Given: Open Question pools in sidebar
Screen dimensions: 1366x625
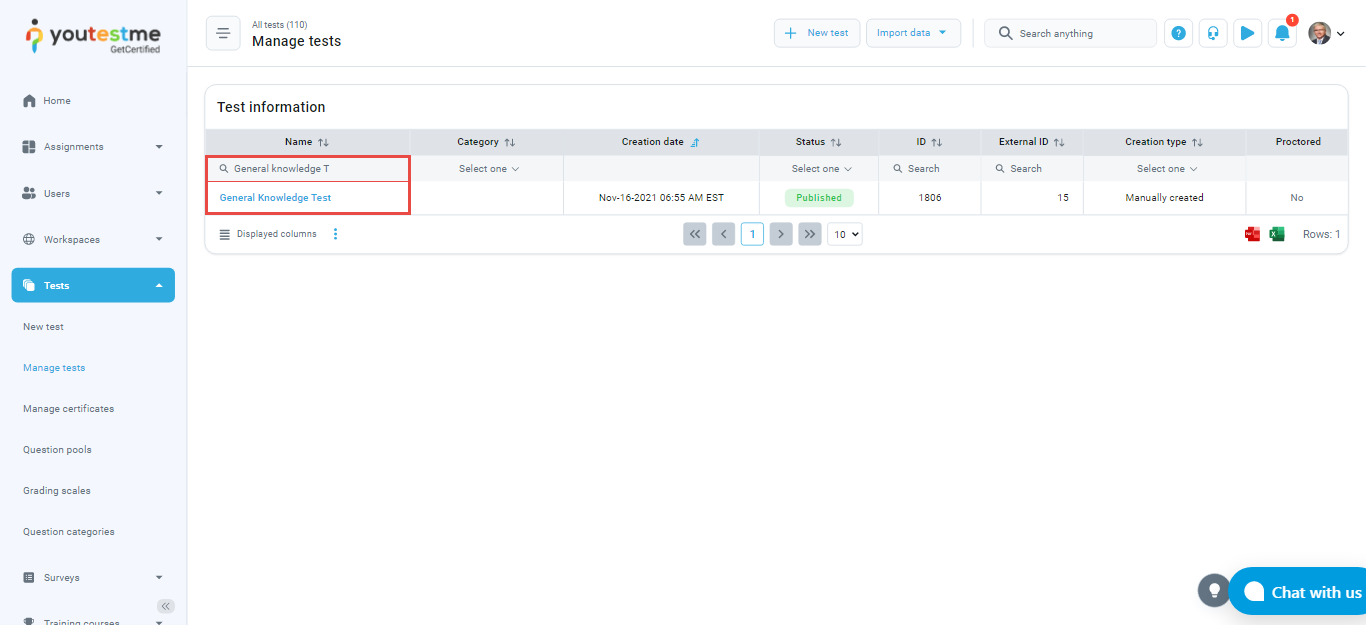Looking at the screenshot, I should point(57,450).
